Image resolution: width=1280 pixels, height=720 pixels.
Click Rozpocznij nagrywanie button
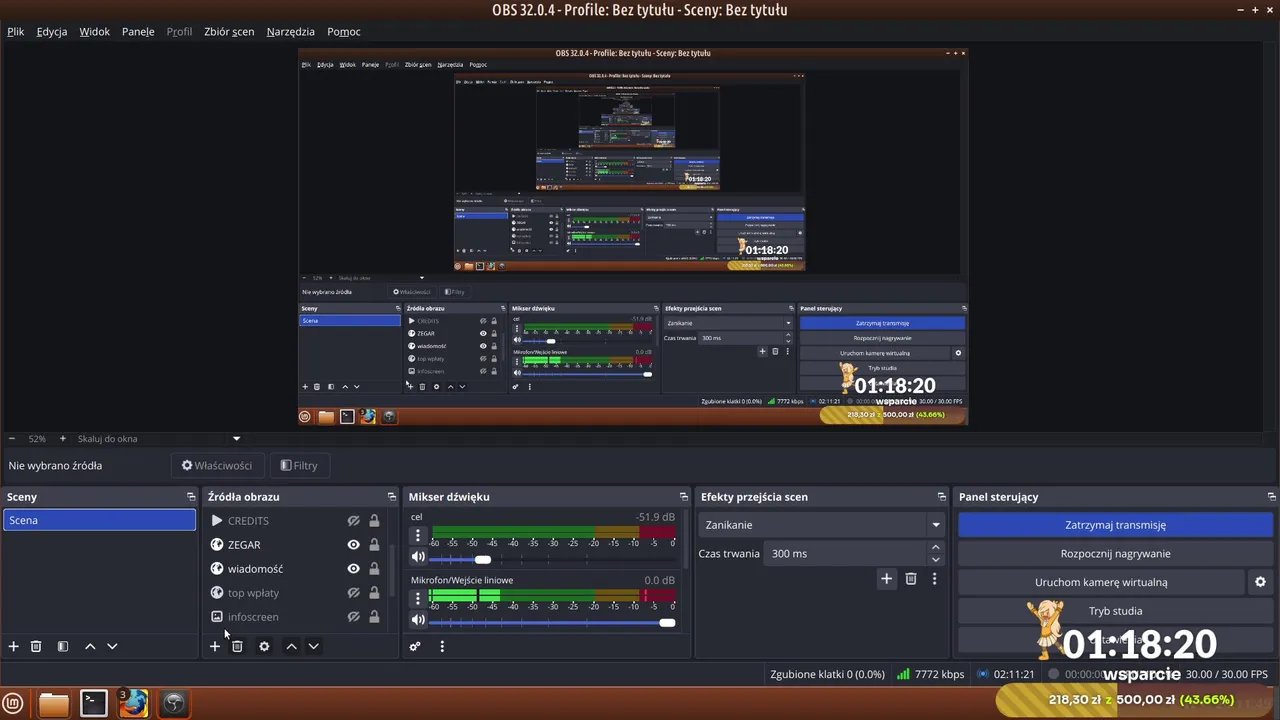pyautogui.click(x=1115, y=554)
